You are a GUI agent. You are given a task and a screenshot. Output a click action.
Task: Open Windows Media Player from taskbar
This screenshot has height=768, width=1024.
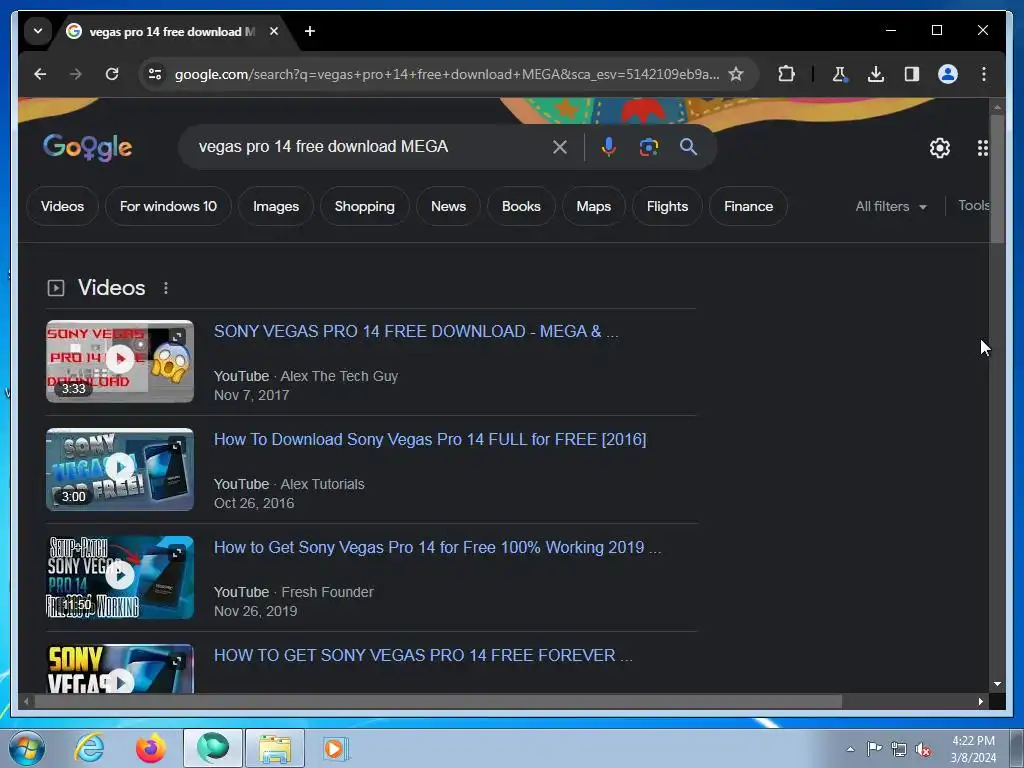click(x=337, y=748)
